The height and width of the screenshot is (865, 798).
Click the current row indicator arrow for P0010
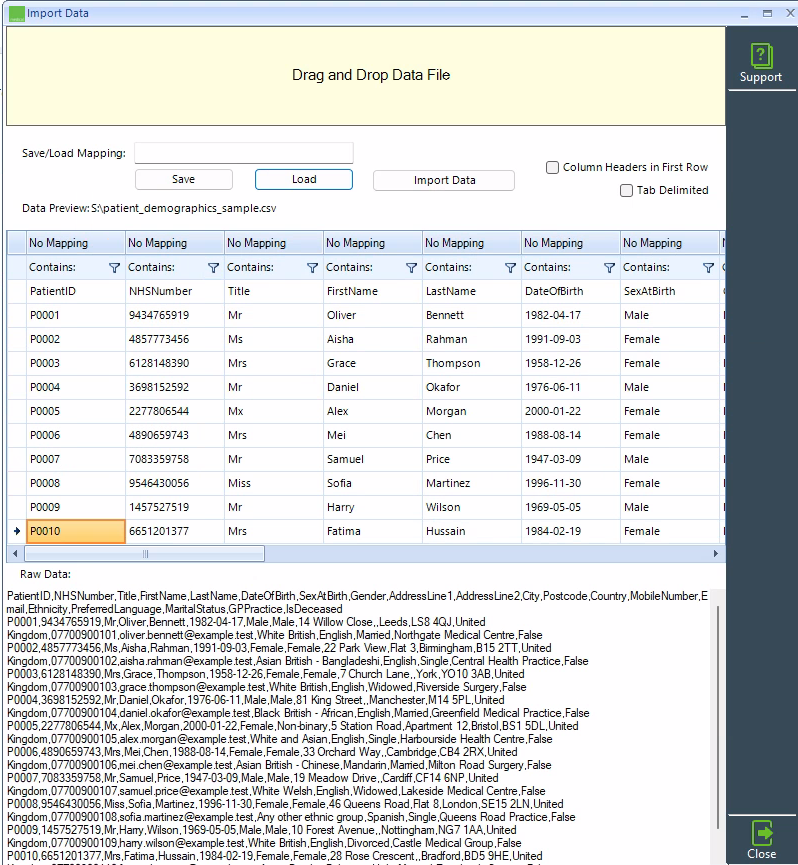point(17,531)
